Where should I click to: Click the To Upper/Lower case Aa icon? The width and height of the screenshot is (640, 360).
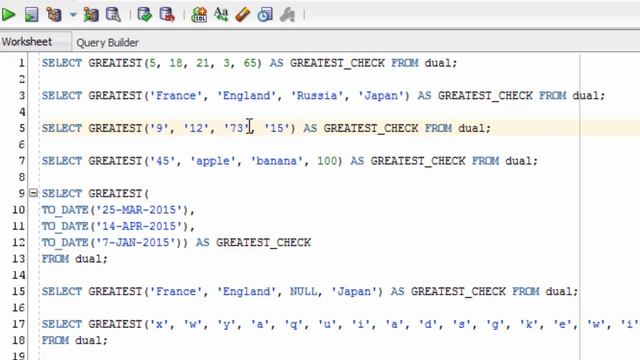(x=221, y=15)
